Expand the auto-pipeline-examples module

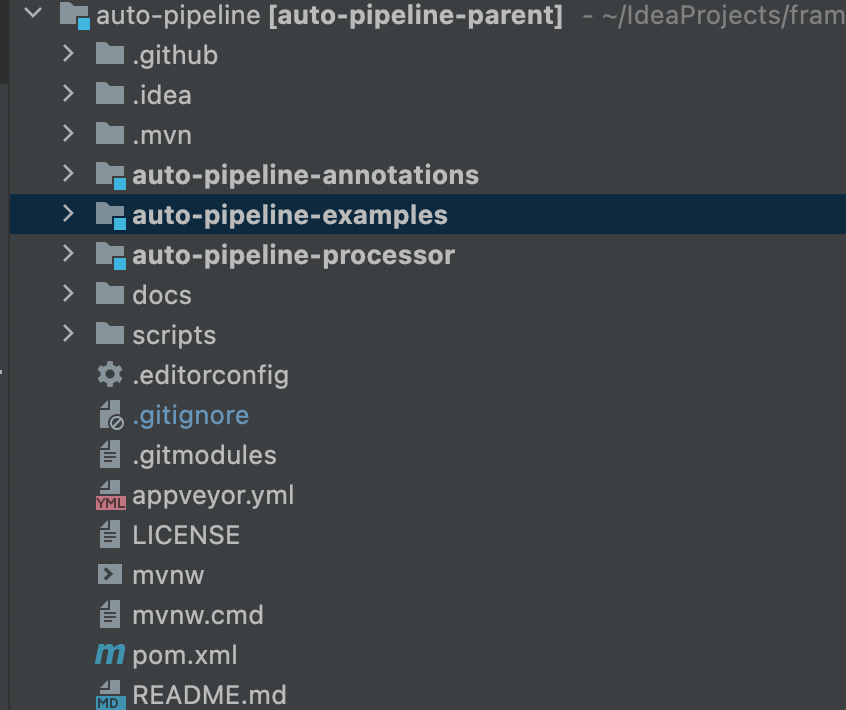click(68, 214)
